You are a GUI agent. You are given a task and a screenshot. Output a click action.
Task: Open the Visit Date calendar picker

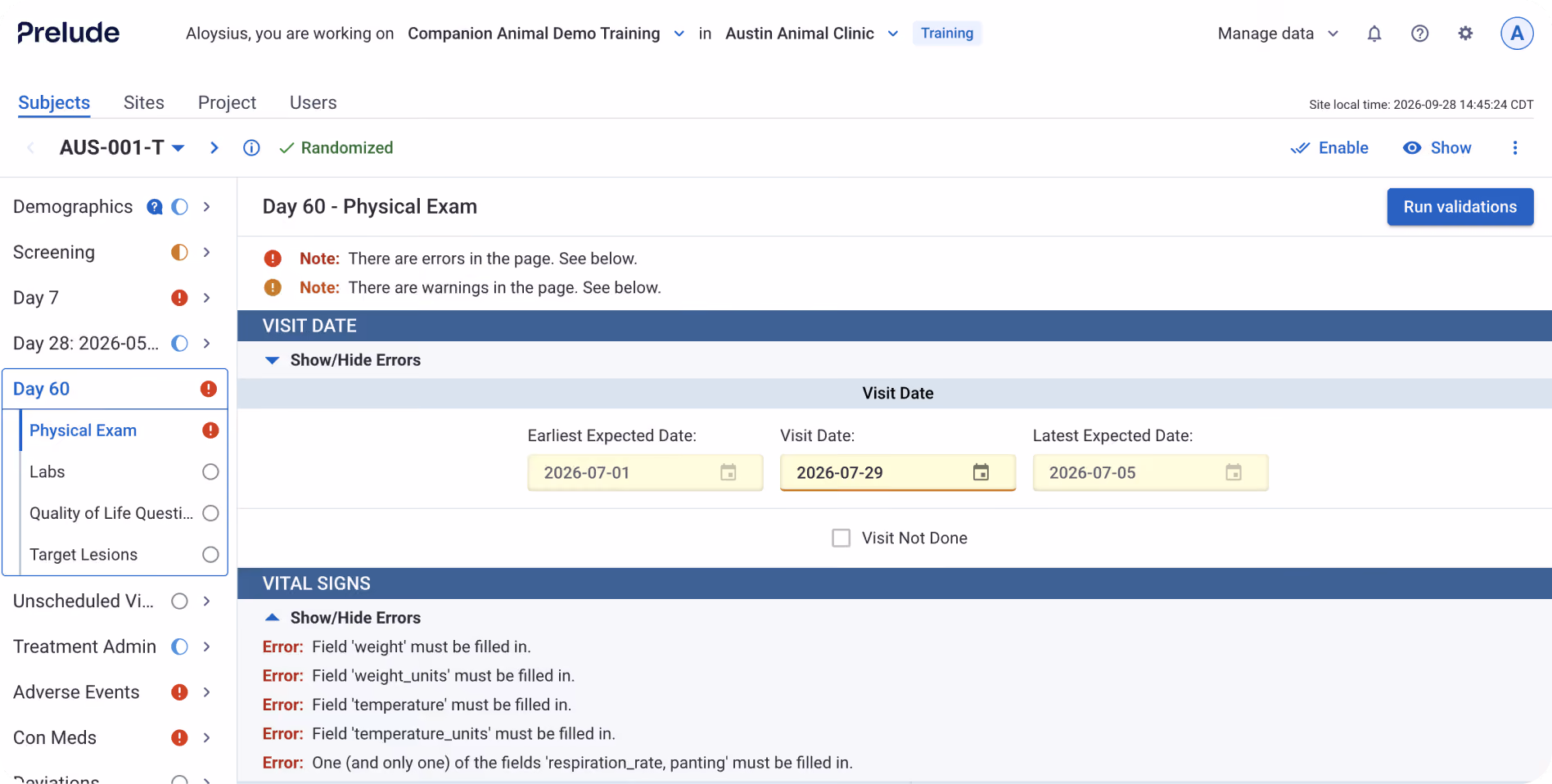point(981,472)
